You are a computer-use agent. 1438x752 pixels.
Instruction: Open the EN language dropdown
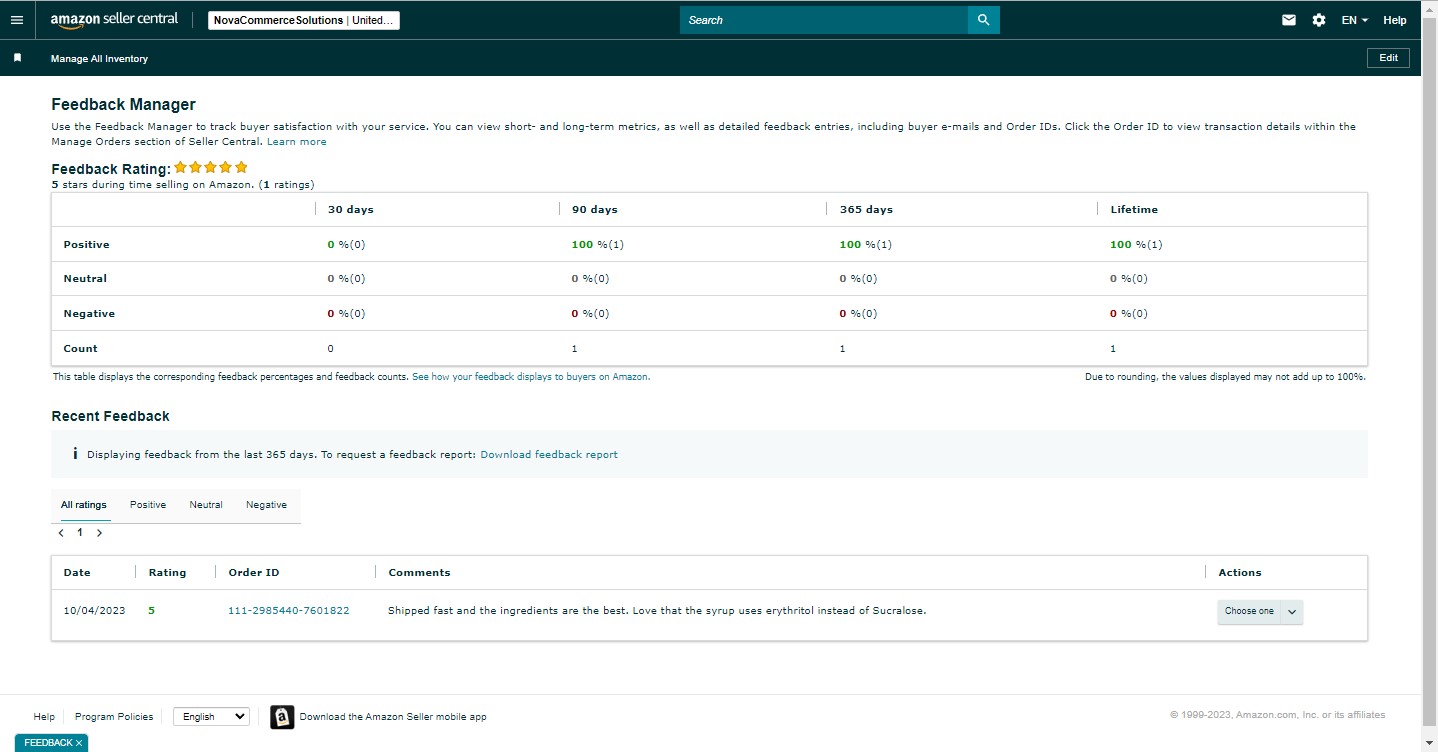(1355, 20)
